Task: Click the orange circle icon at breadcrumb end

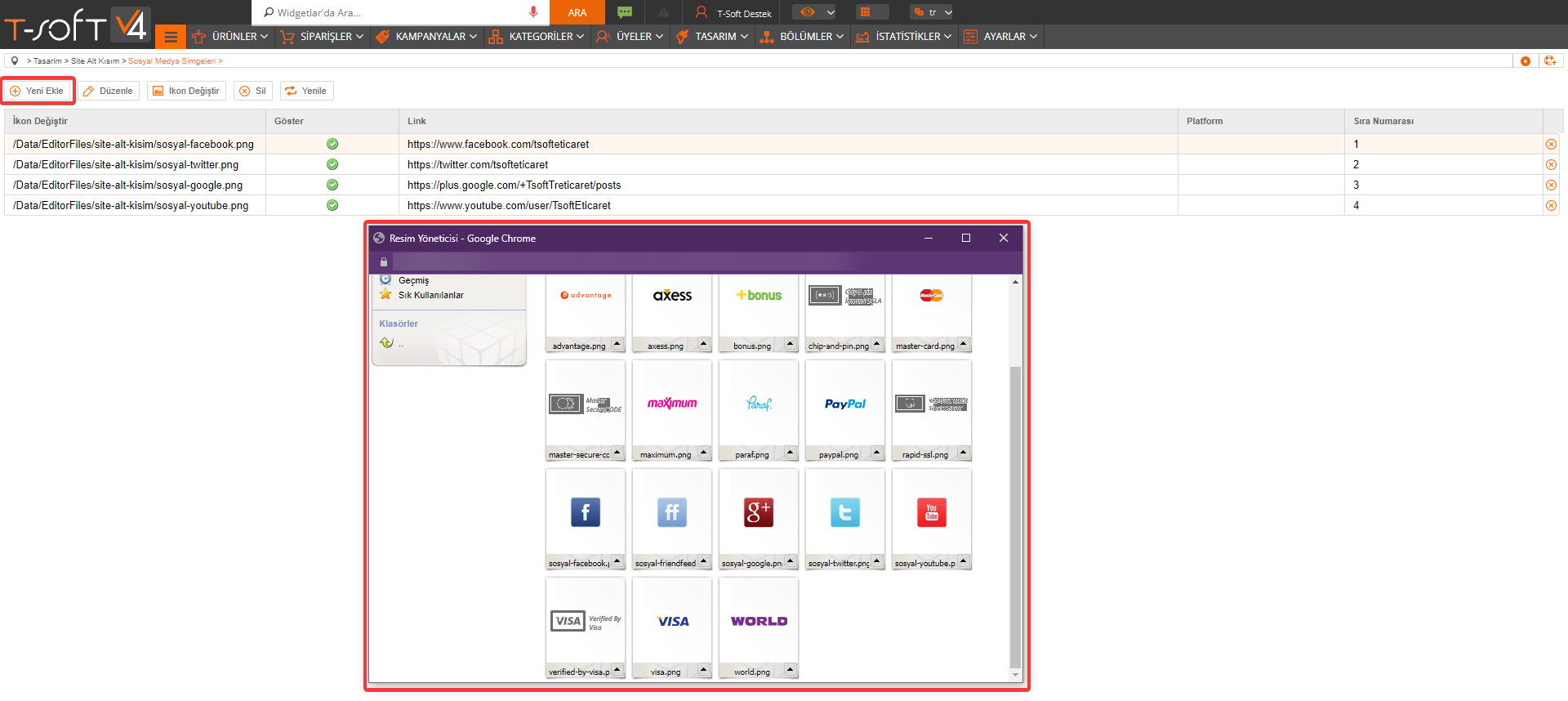Action: [1526, 61]
